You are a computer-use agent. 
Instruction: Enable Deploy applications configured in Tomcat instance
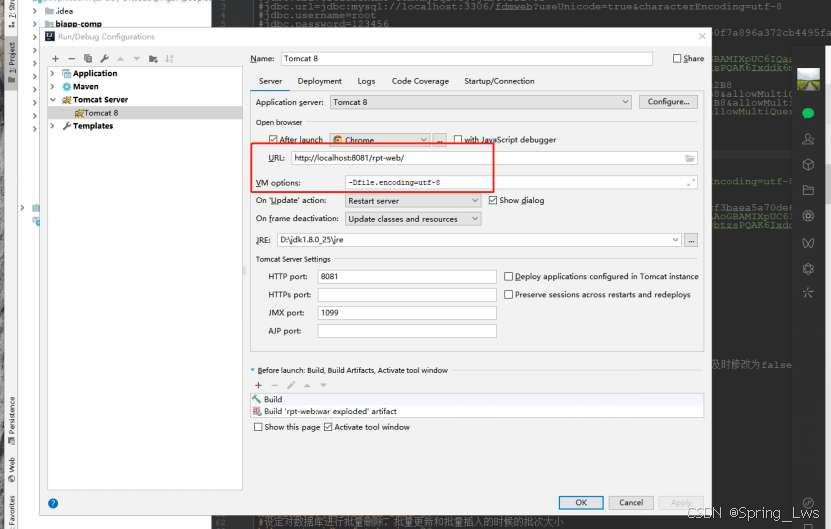click(508, 276)
